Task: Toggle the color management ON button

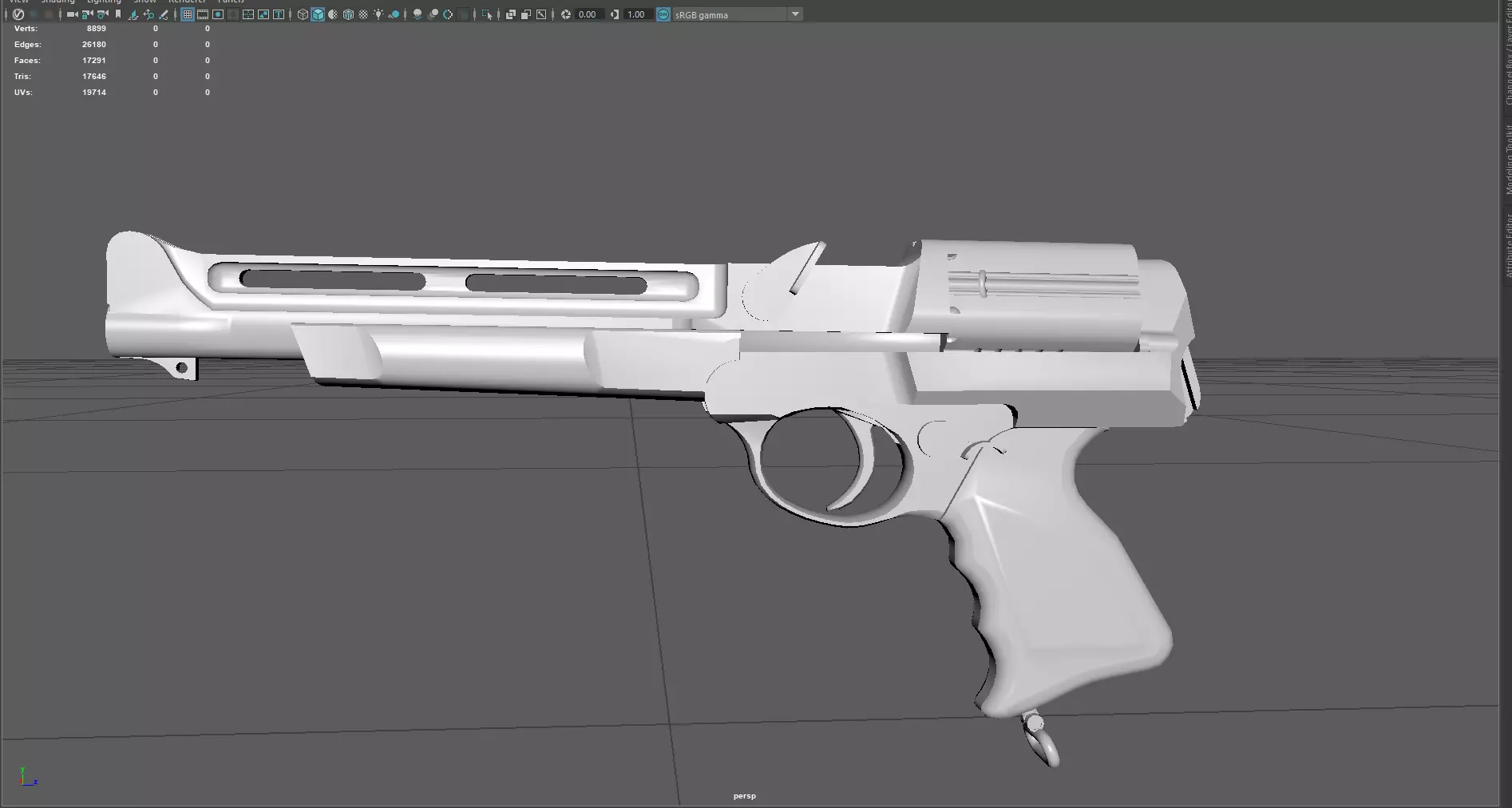Action: (x=663, y=14)
